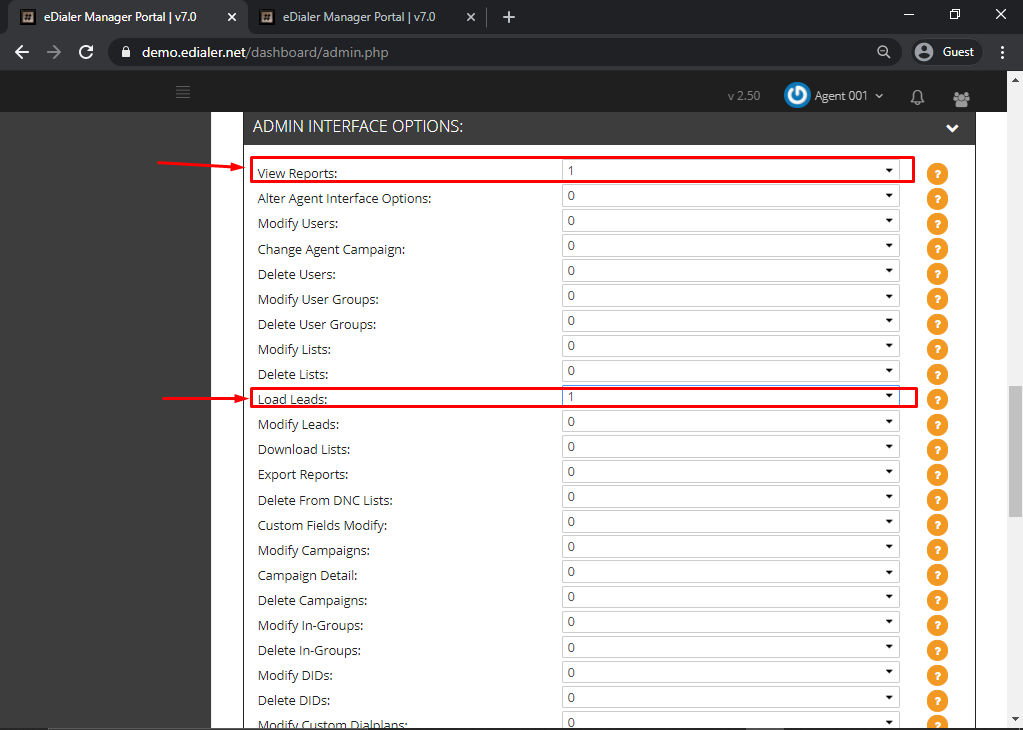The width and height of the screenshot is (1023, 730).
Task: Click help icon beside Load Leads
Action: 937,400
